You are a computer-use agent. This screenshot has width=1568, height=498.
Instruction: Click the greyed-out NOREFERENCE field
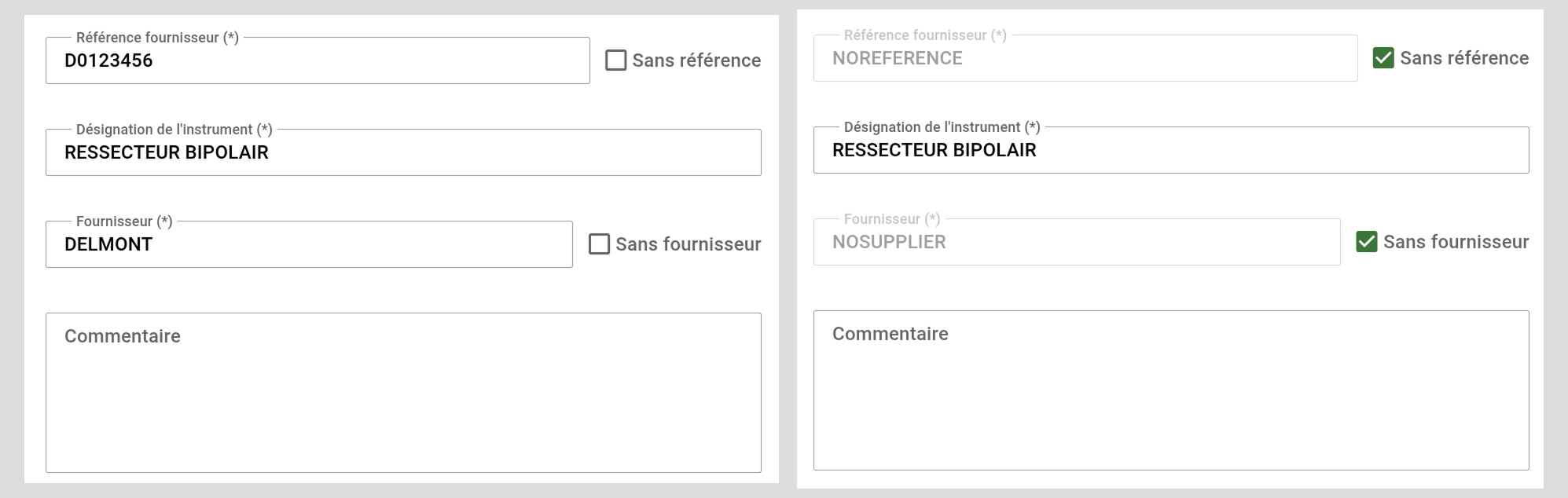click(x=1085, y=59)
